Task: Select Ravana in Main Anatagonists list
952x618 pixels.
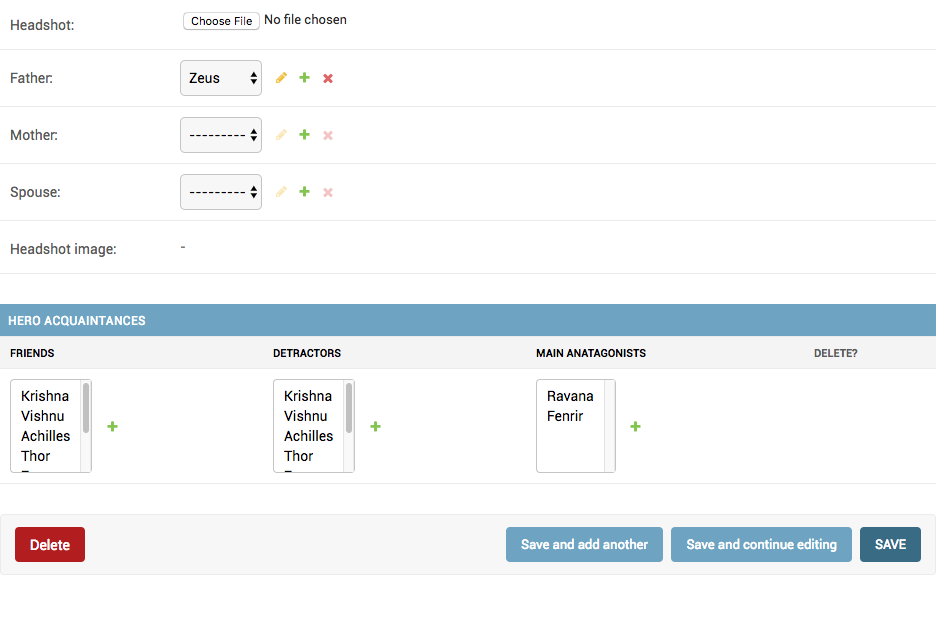Action: (570, 396)
